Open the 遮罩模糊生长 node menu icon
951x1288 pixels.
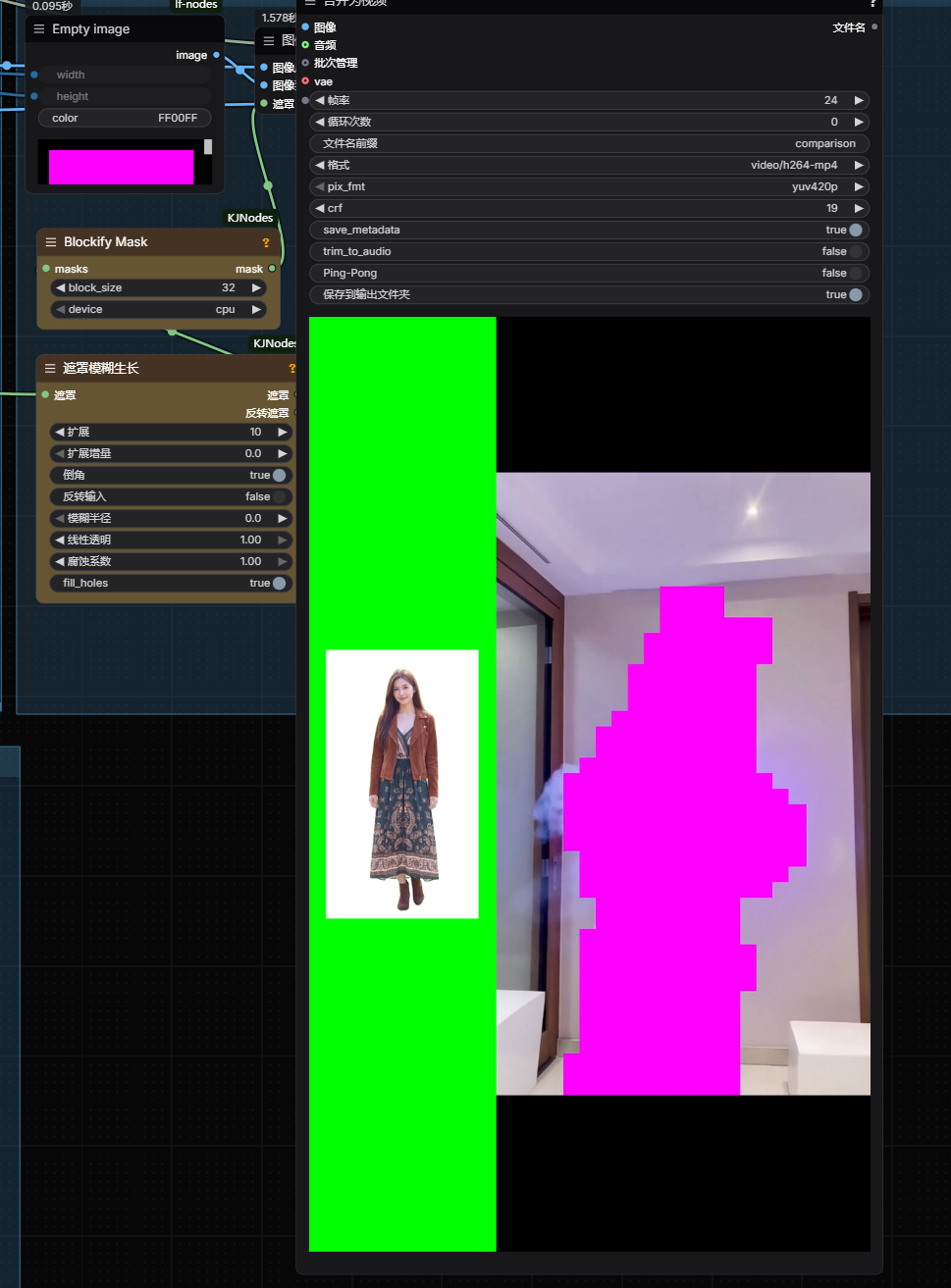(x=50, y=369)
